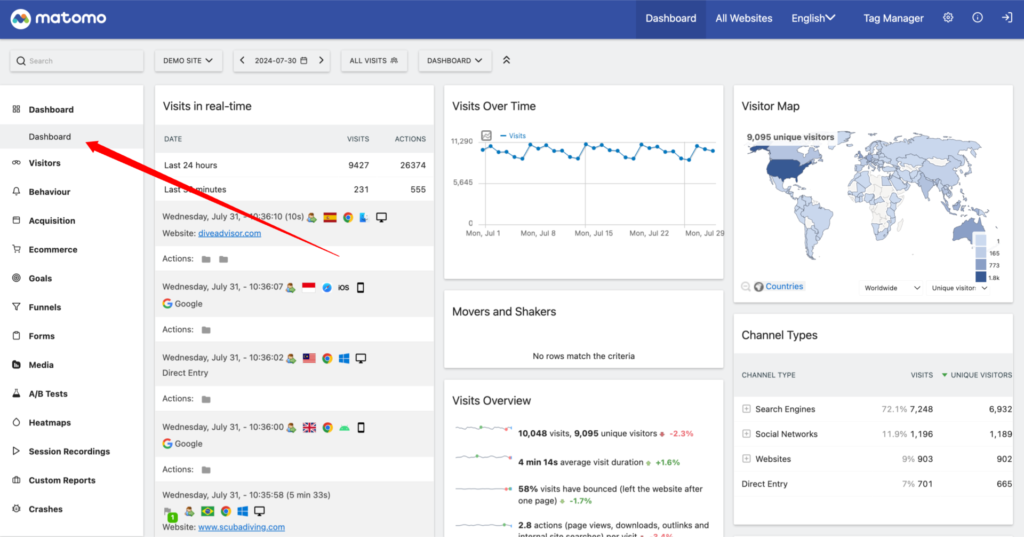Viewport: 1024px width, 537px height.
Task: Click the sign out icon in header
Action: (1006, 18)
